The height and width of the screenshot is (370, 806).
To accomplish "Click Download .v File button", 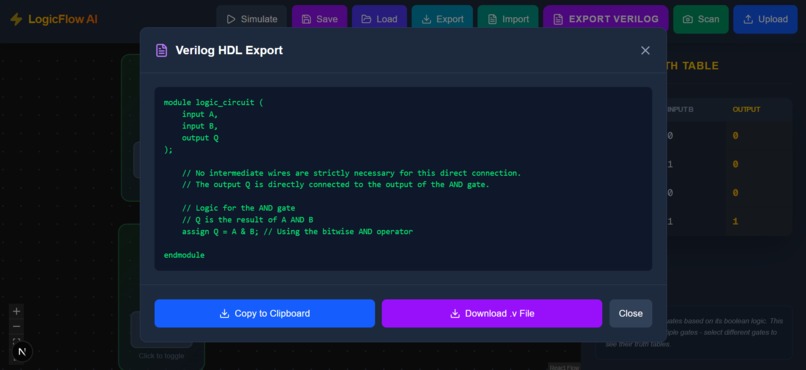I will point(492,313).
